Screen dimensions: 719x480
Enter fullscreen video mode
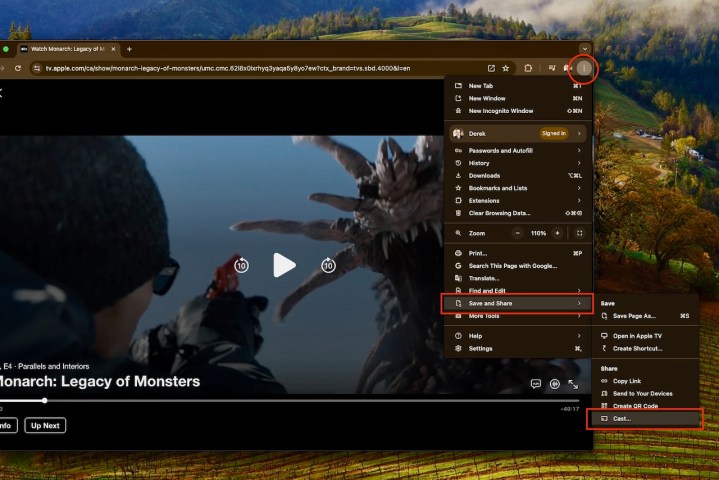(x=573, y=383)
